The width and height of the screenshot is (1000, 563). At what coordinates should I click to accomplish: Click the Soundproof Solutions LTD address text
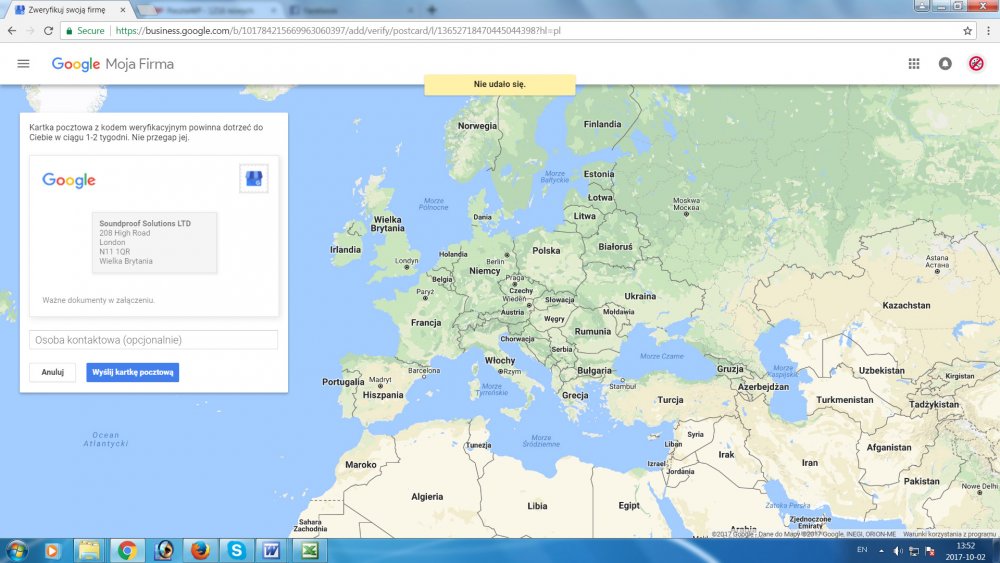145,223
